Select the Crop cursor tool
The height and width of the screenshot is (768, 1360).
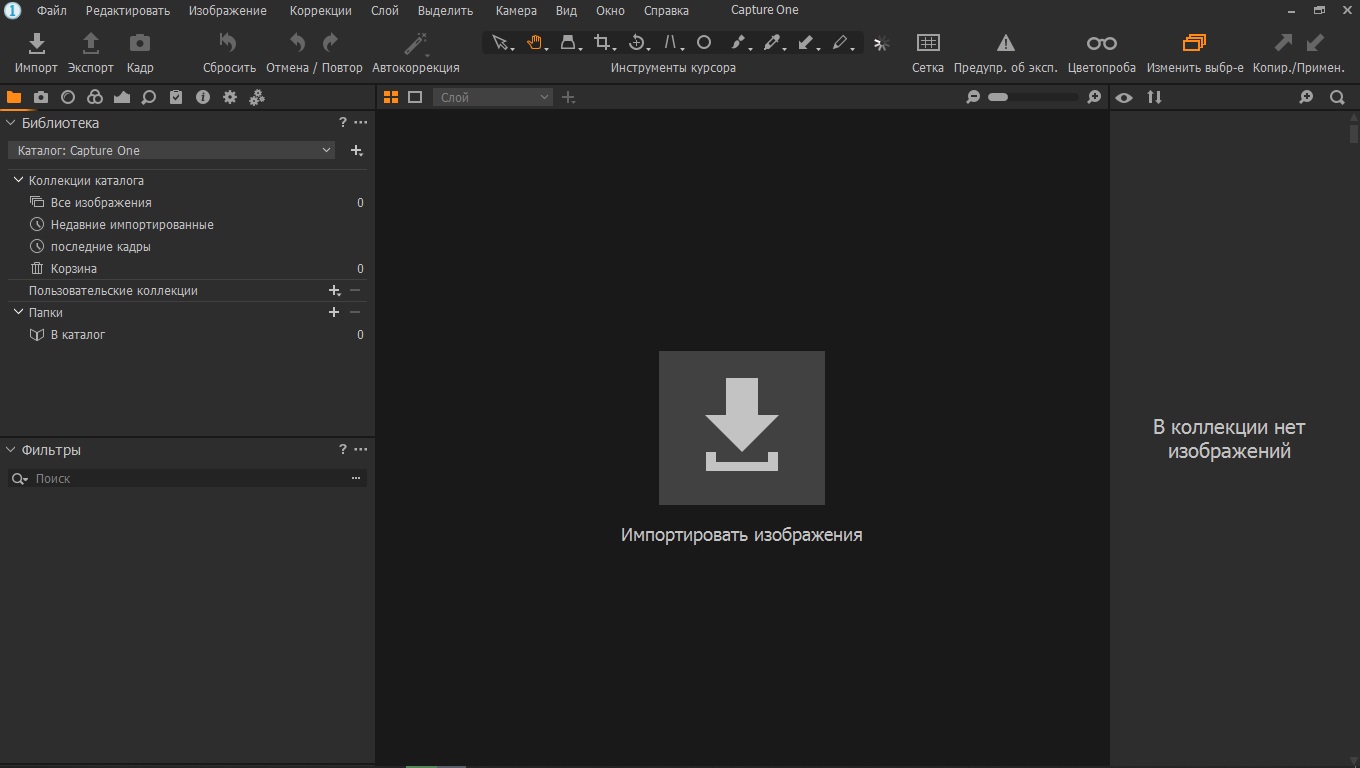click(602, 42)
